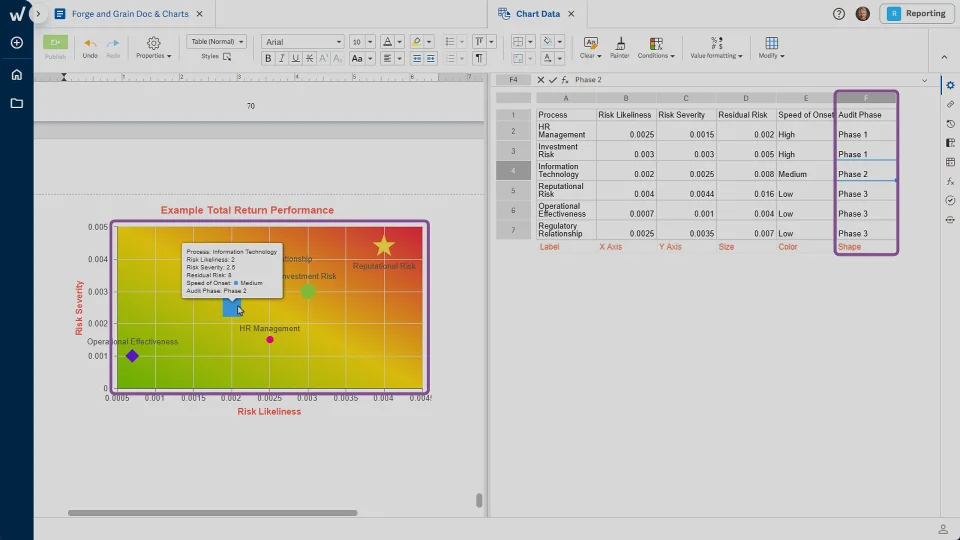Select column header F
Viewport: 960px width, 540px height.
[866, 98]
